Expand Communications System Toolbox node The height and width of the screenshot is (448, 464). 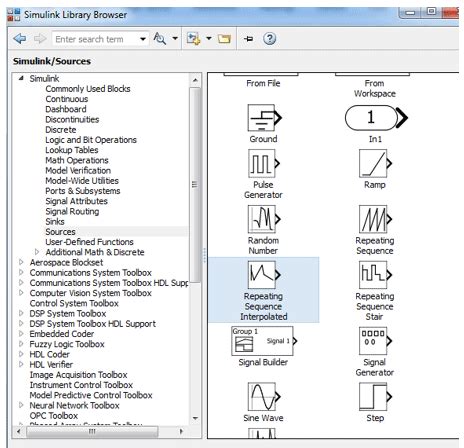pos(21,273)
